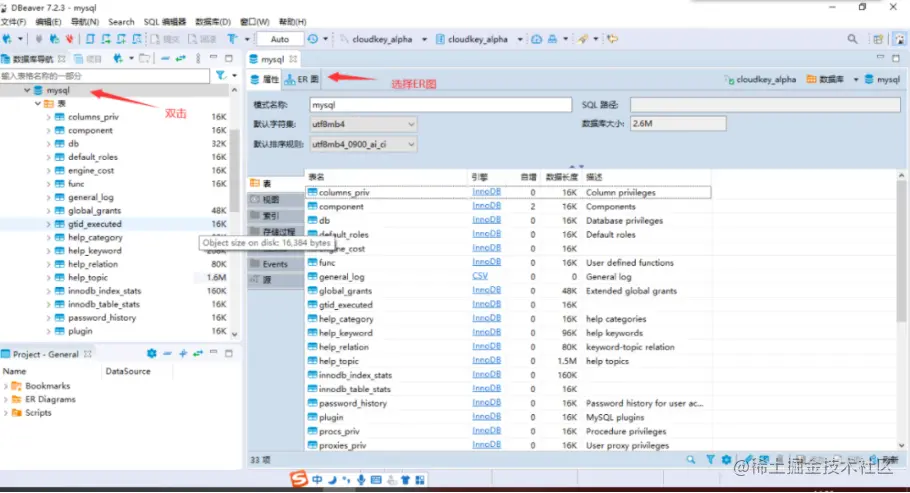Click the InnoDB link in columns_priv row
Image resolution: width=910 pixels, height=493 pixels.
click(x=486, y=192)
